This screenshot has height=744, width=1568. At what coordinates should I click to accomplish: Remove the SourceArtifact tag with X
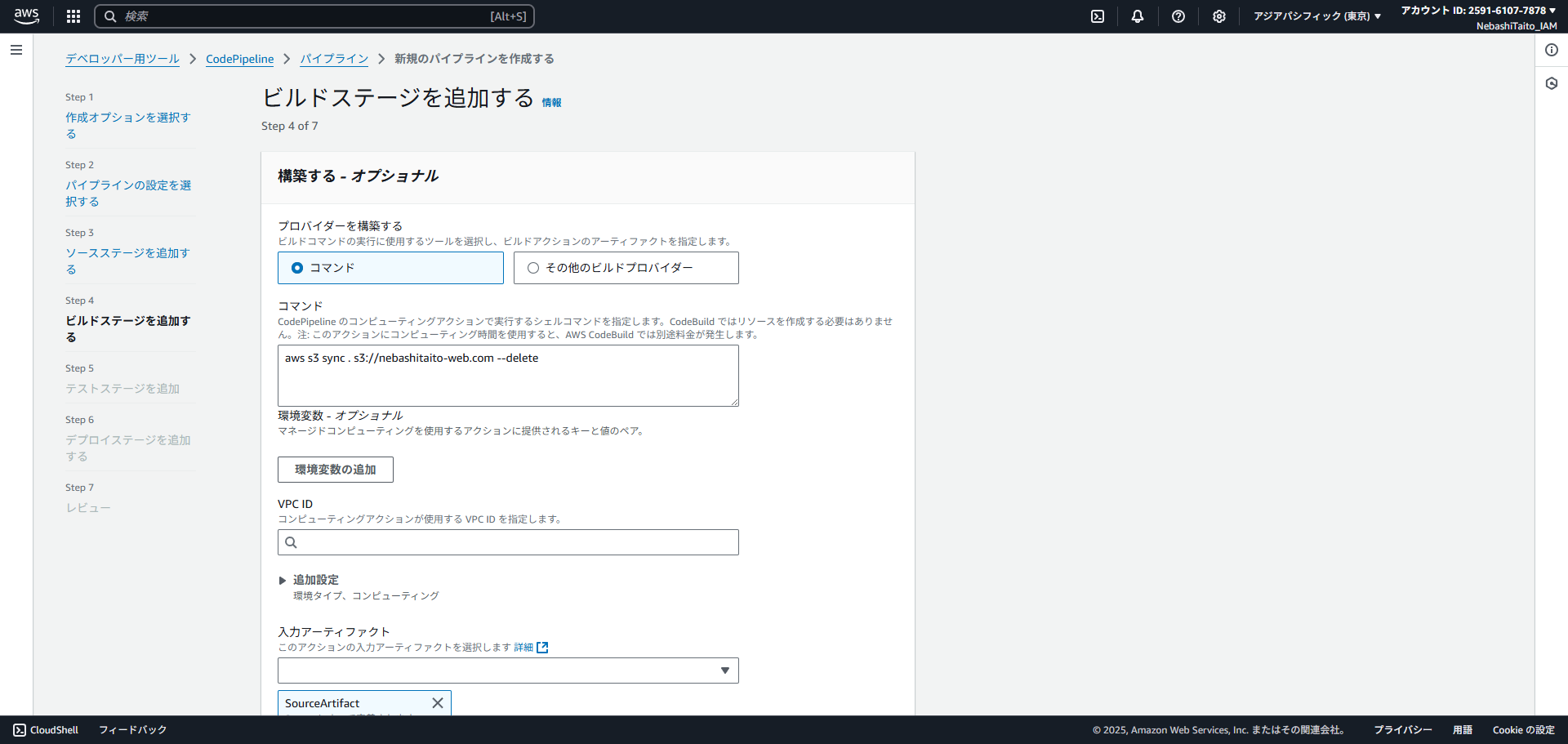pos(438,703)
